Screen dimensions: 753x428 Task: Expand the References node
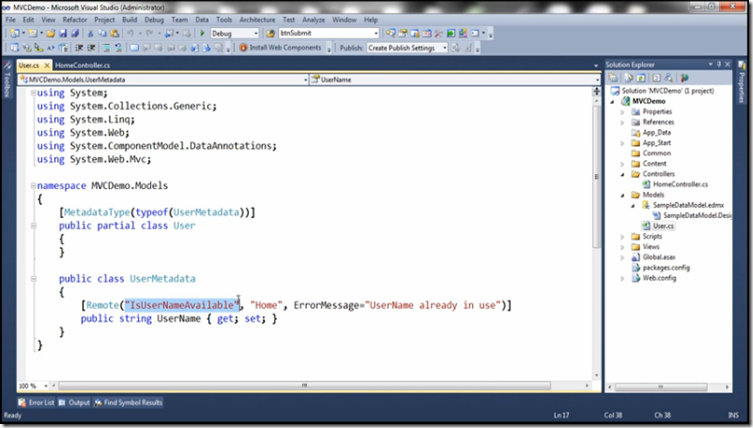click(x=622, y=122)
